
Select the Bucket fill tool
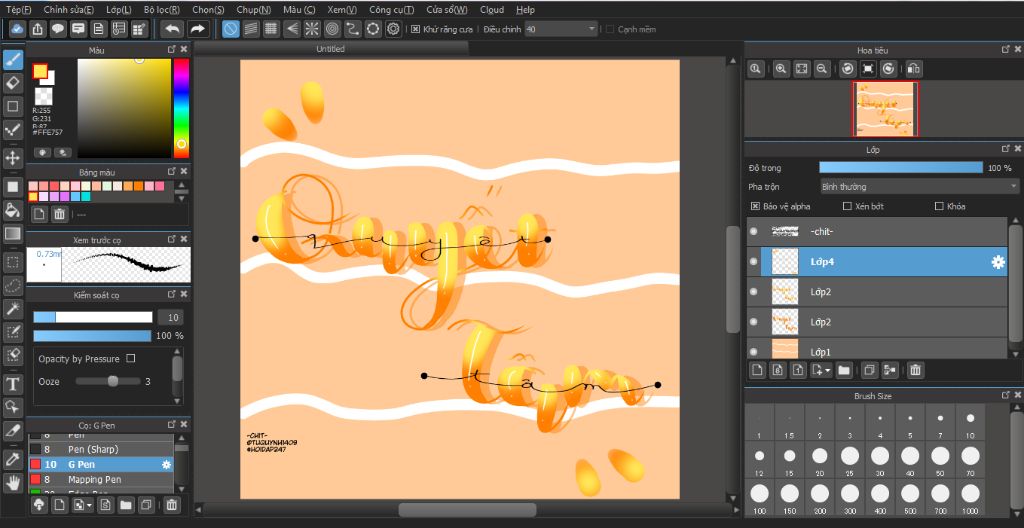click(x=13, y=210)
